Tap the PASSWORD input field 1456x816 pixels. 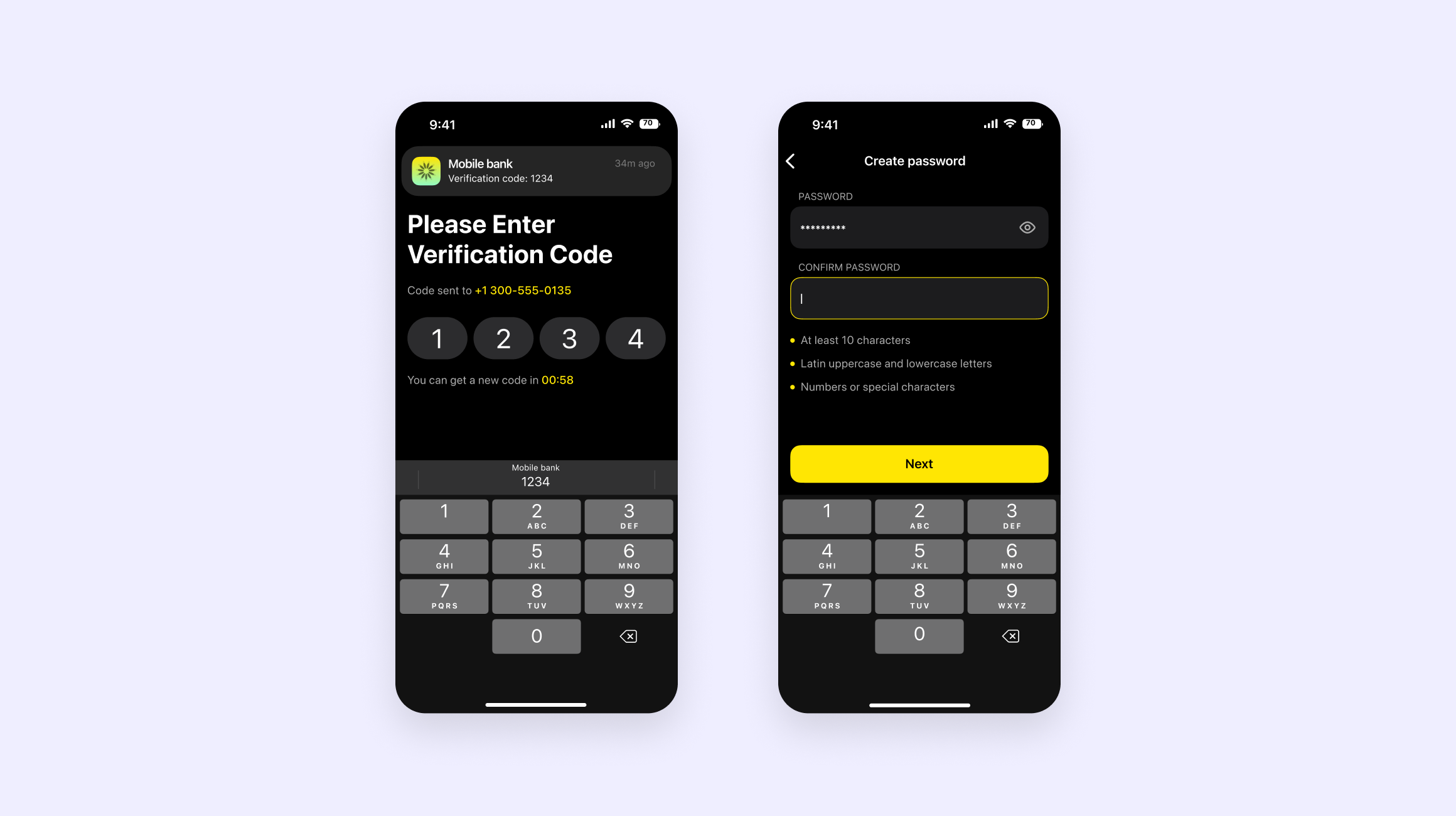pos(918,227)
